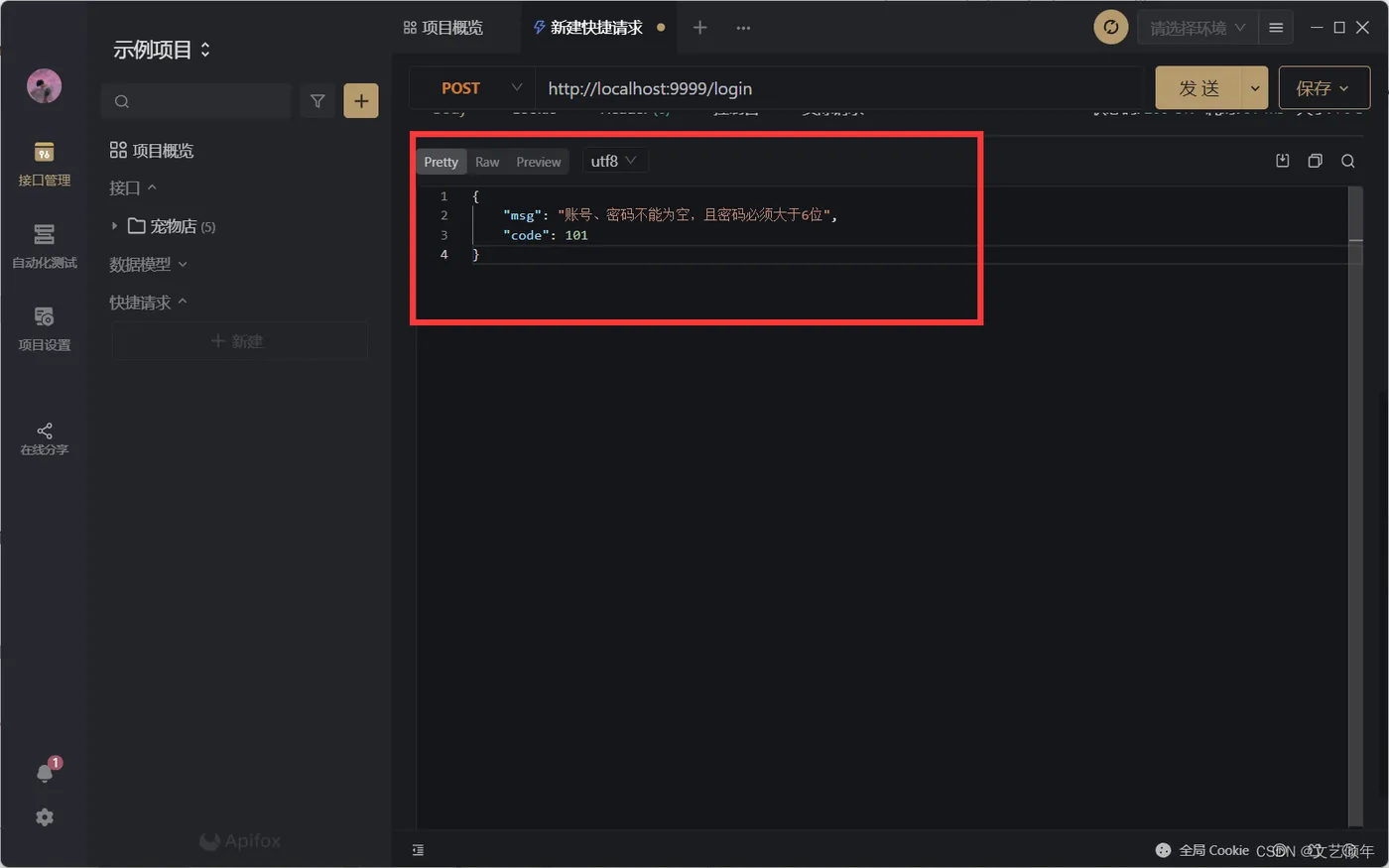Screen dimensions: 1389x868
Task: Click the value 101 in response
Action: 576,235
